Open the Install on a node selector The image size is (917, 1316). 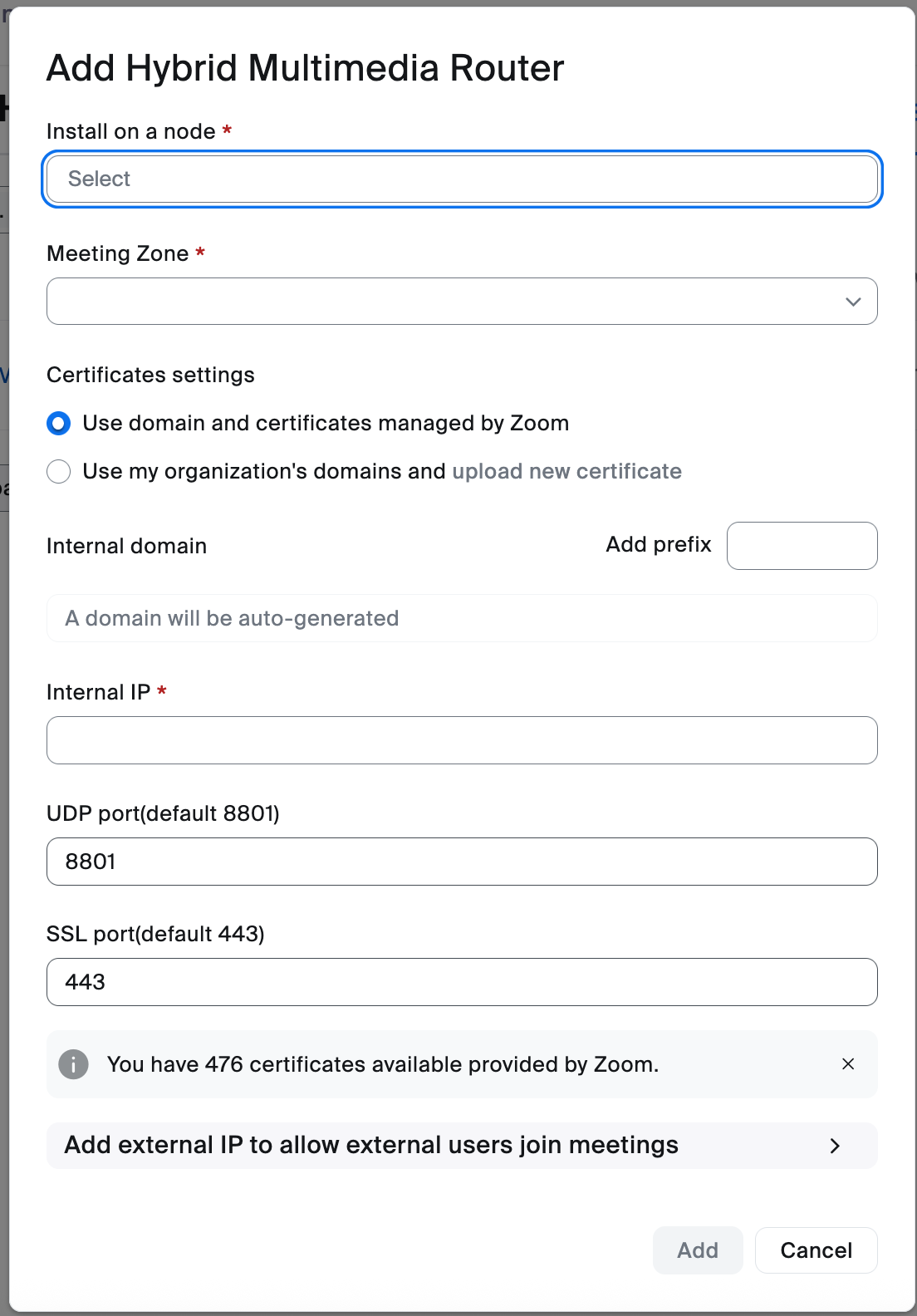pos(462,179)
